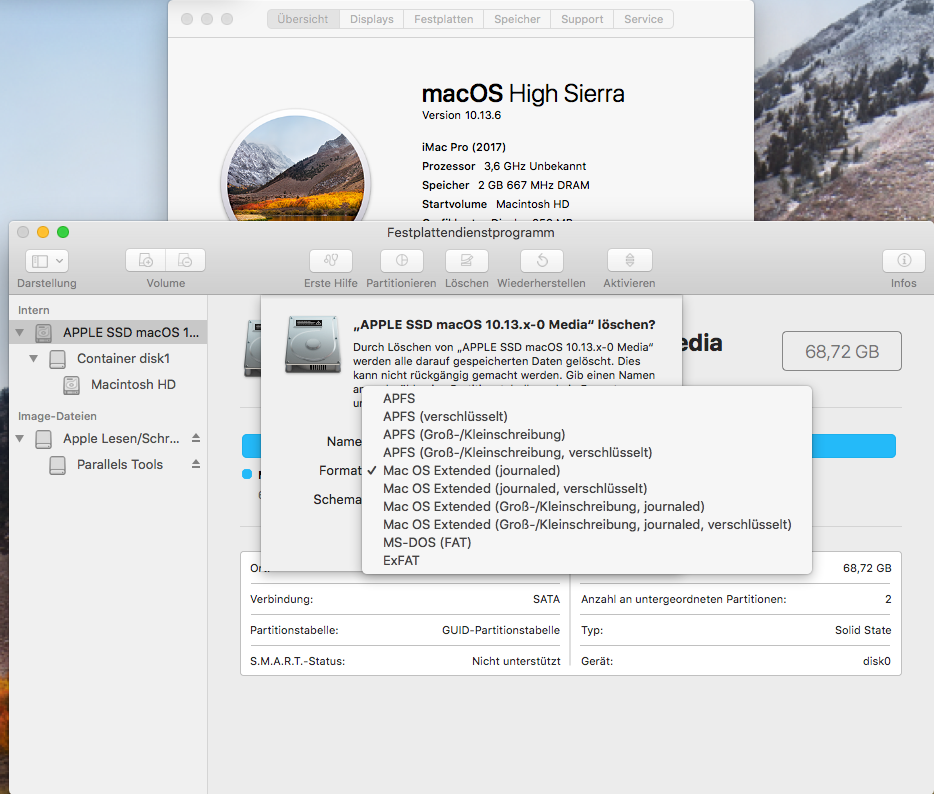Click the Löschen erase toolbar icon

466,261
